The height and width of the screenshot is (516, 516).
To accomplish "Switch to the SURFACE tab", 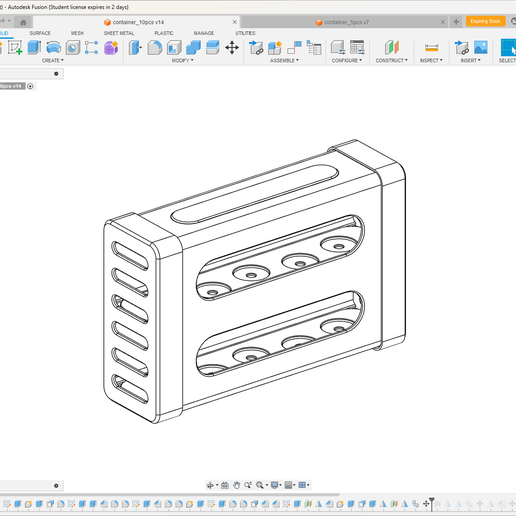I will click(40, 33).
